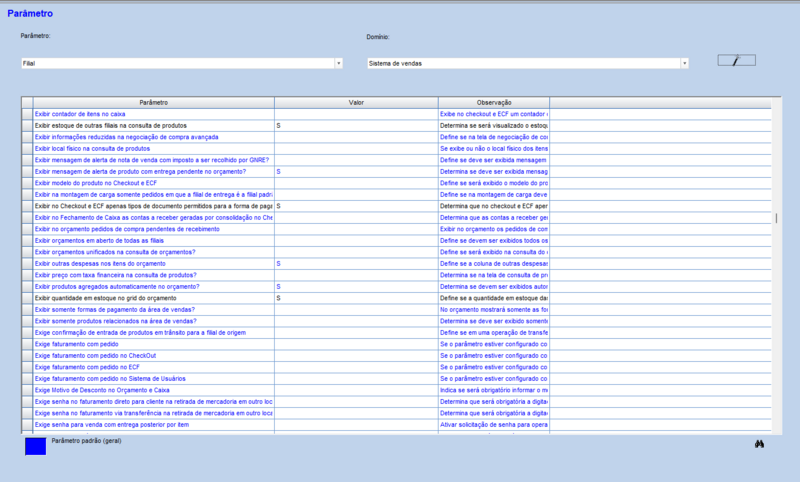Select the alert message row mentioning GNRE
The height and width of the screenshot is (482, 800).
click(x=152, y=160)
